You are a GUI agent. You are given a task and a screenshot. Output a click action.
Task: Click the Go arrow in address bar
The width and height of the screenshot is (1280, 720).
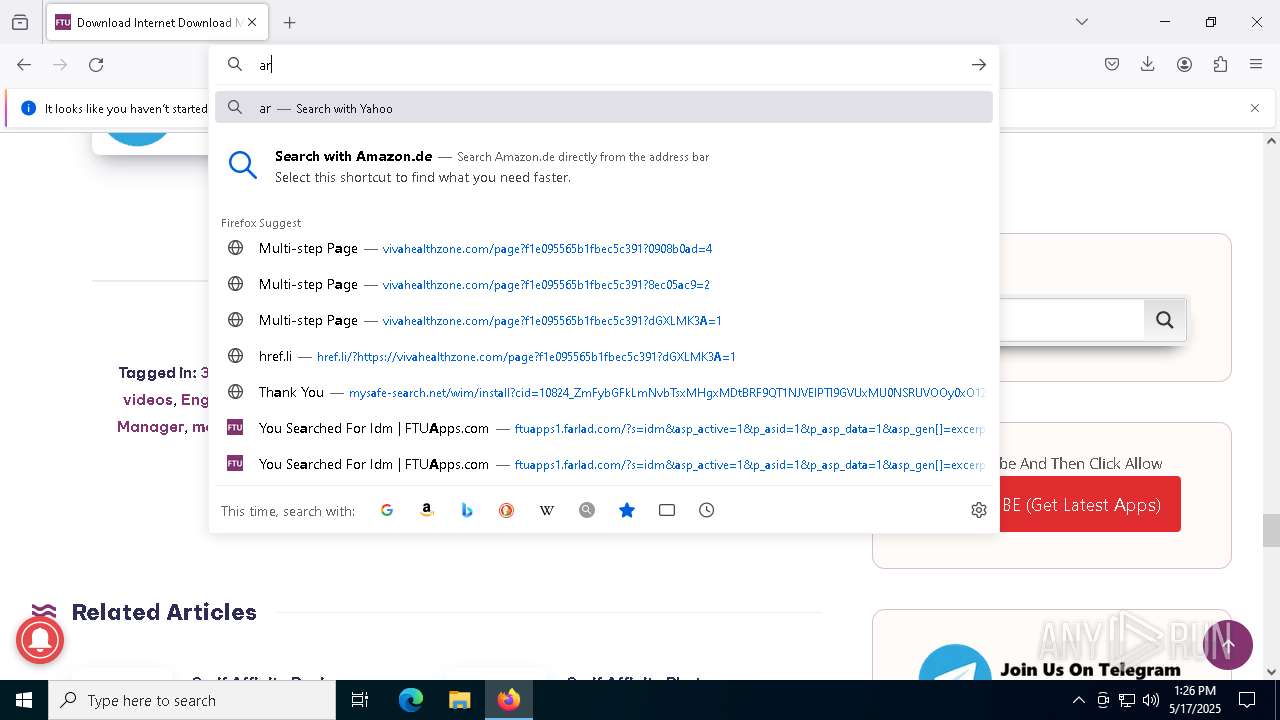(x=979, y=64)
